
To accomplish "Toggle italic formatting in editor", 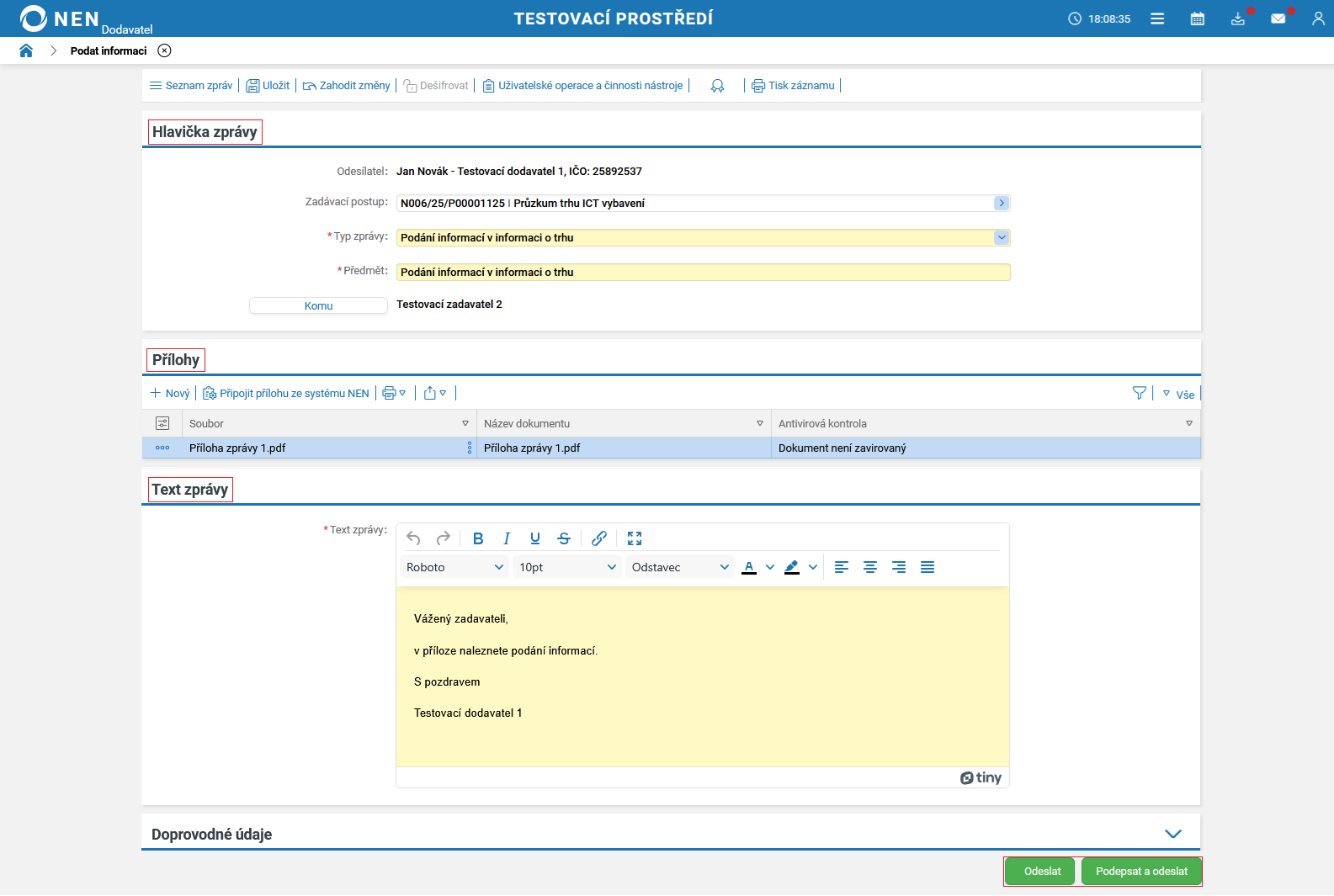I will click(x=507, y=538).
